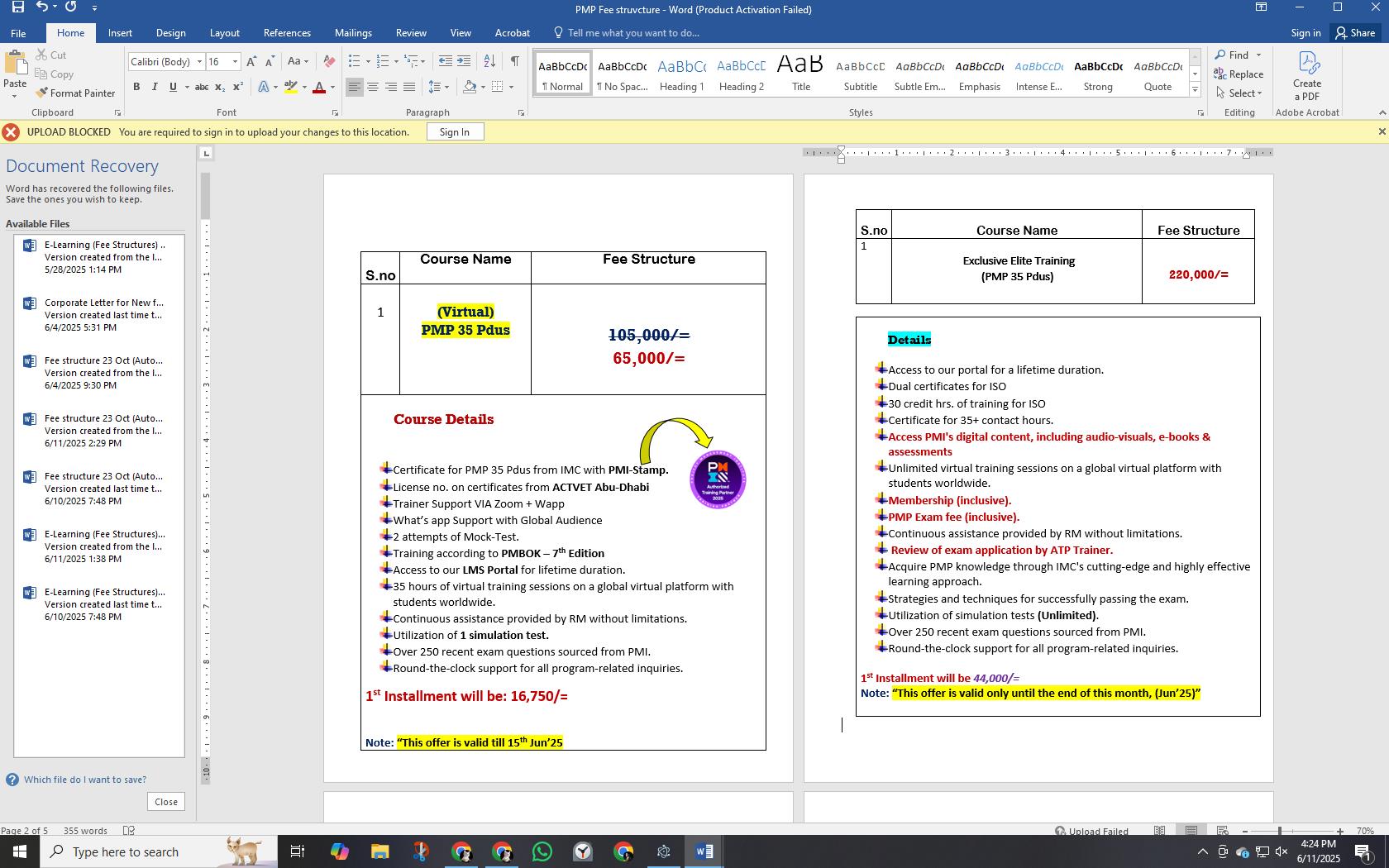Click Bullets list icon
Image resolution: width=1389 pixels, height=868 pixels.
[x=354, y=61]
